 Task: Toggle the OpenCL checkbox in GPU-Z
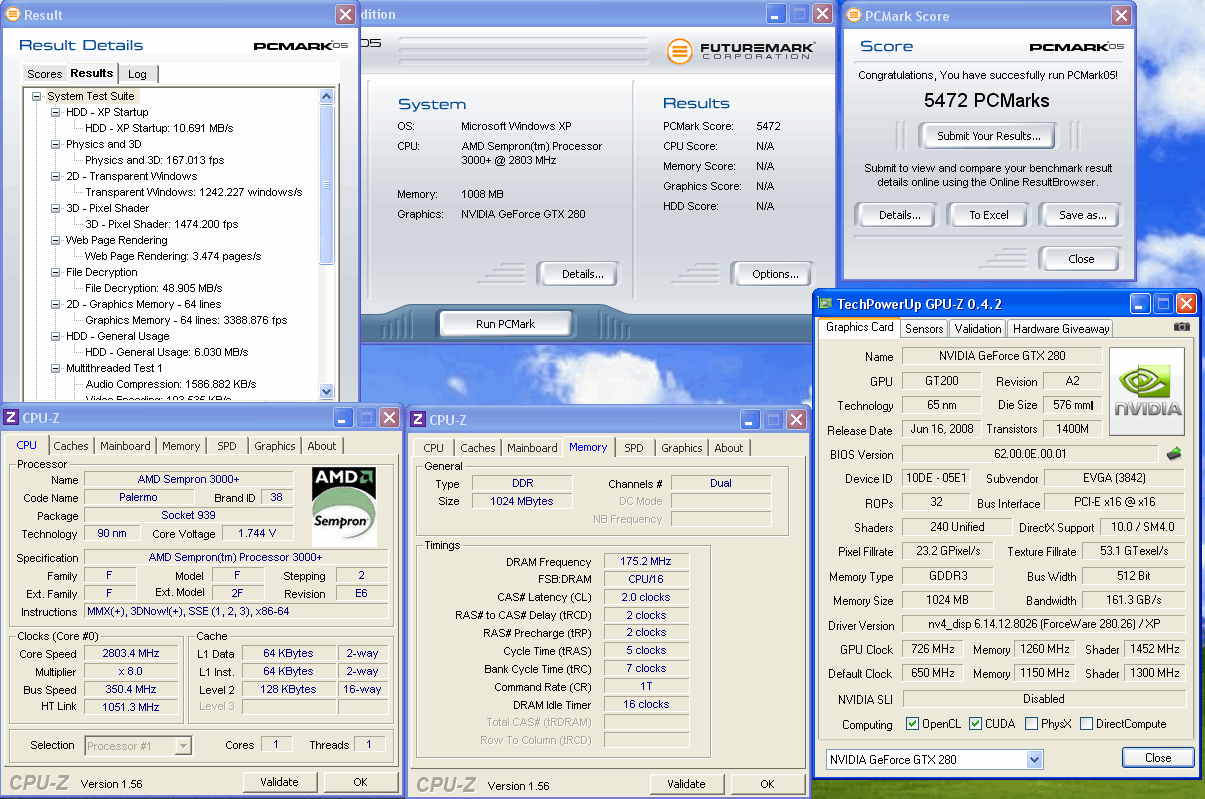912,724
